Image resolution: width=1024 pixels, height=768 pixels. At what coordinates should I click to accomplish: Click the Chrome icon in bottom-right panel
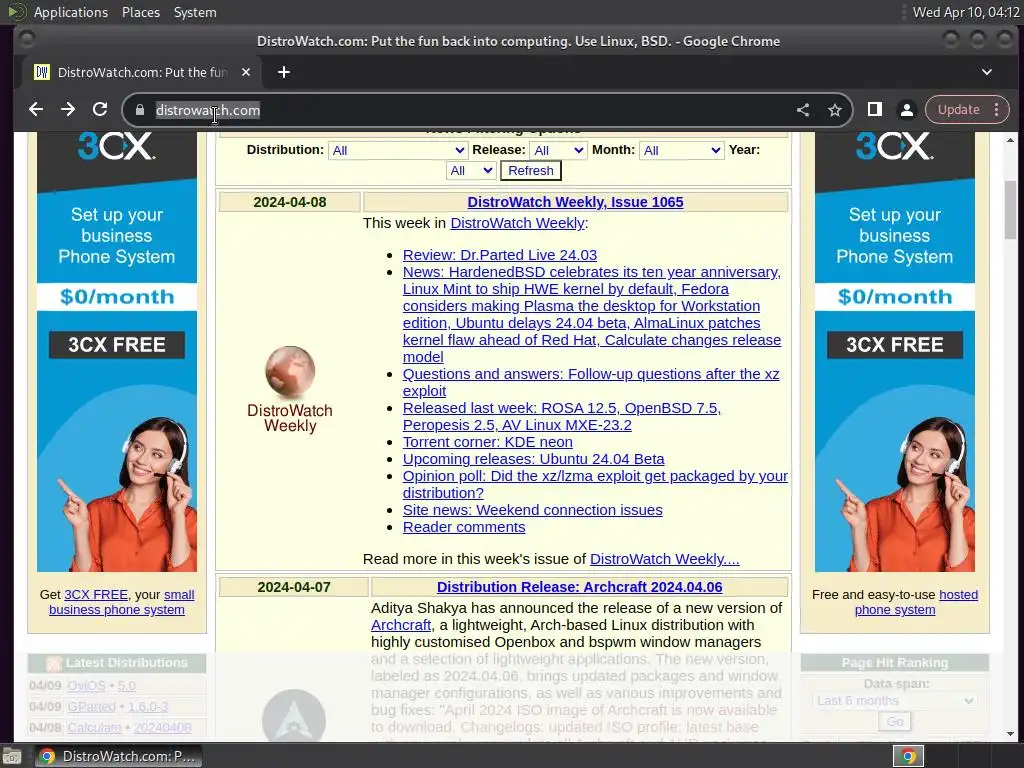point(908,756)
